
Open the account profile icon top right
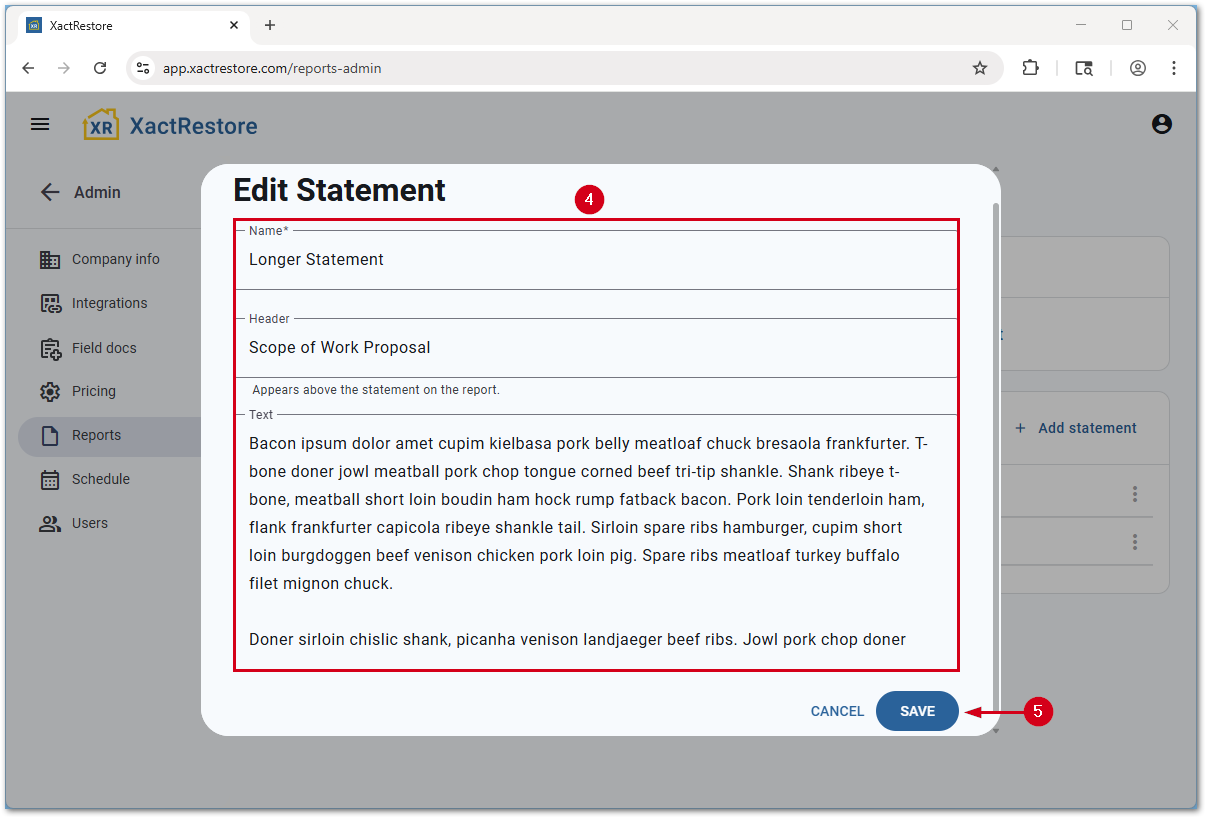[x=1161, y=124]
